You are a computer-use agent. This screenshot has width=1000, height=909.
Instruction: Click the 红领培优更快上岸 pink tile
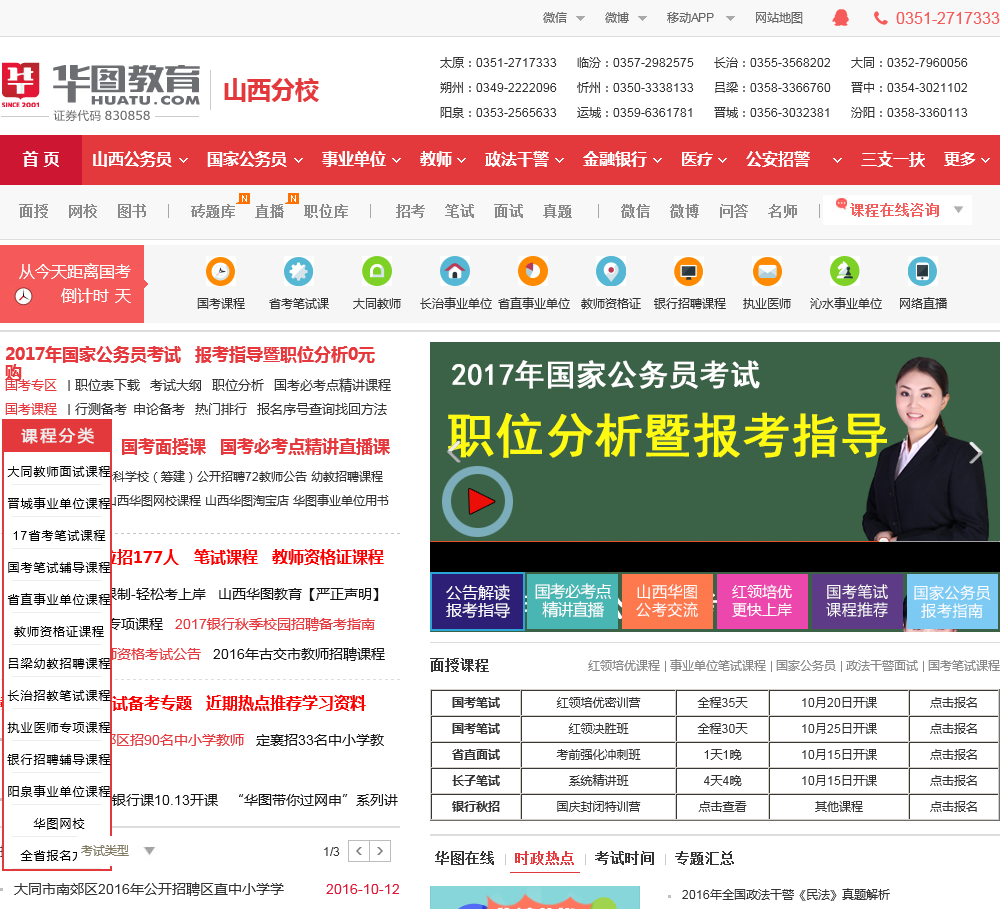pos(762,602)
